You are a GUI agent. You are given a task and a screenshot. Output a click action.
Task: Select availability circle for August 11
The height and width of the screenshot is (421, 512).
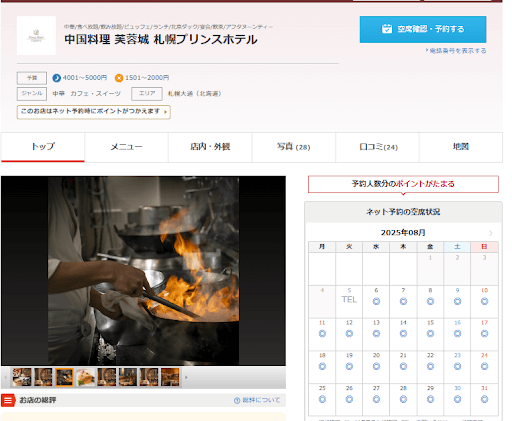pyautogui.click(x=322, y=333)
